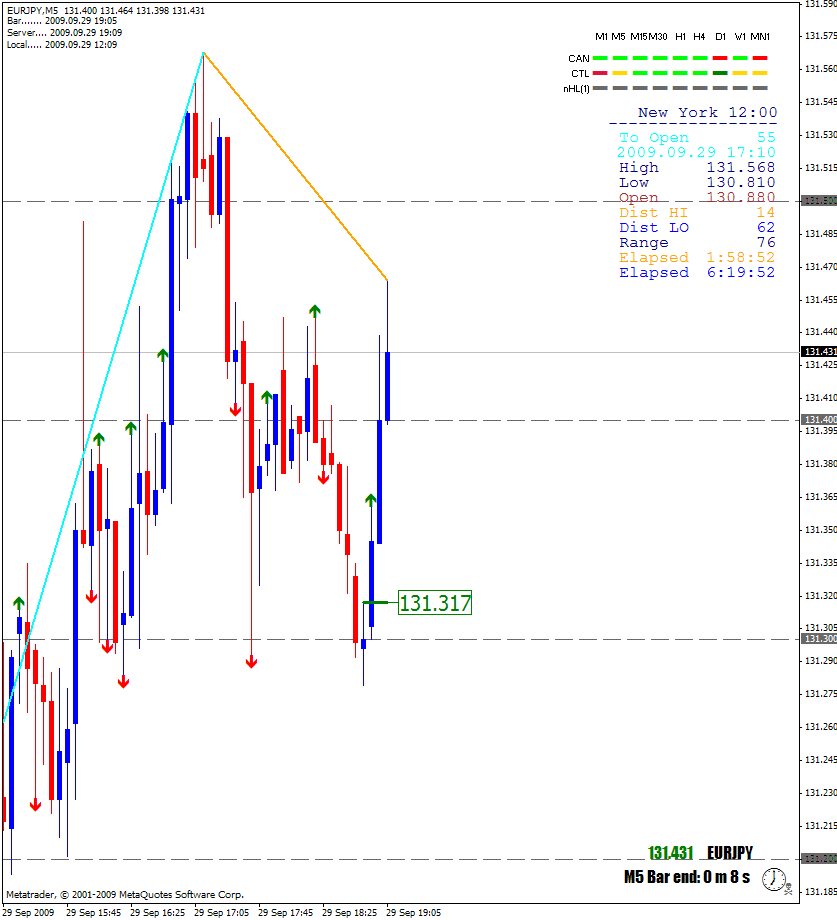The width and height of the screenshot is (837, 920).
Task: Click the CAN row label
Action: [x=578, y=59]
